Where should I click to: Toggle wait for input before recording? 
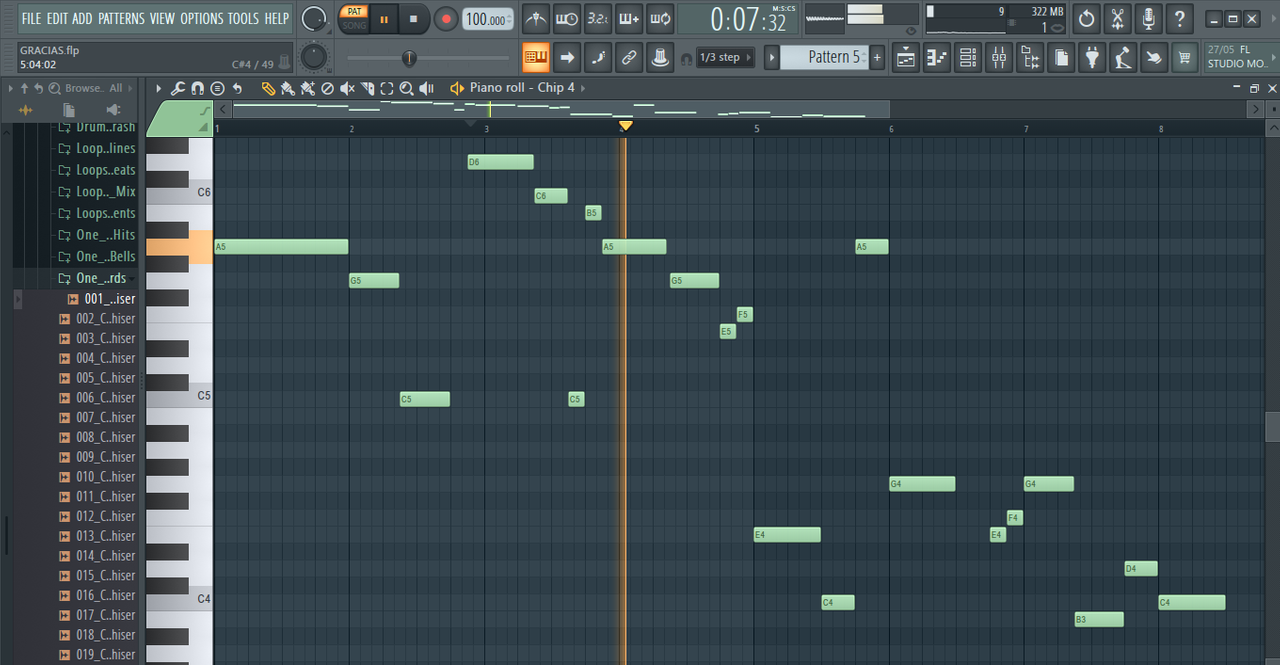click(x=567, y=18)
